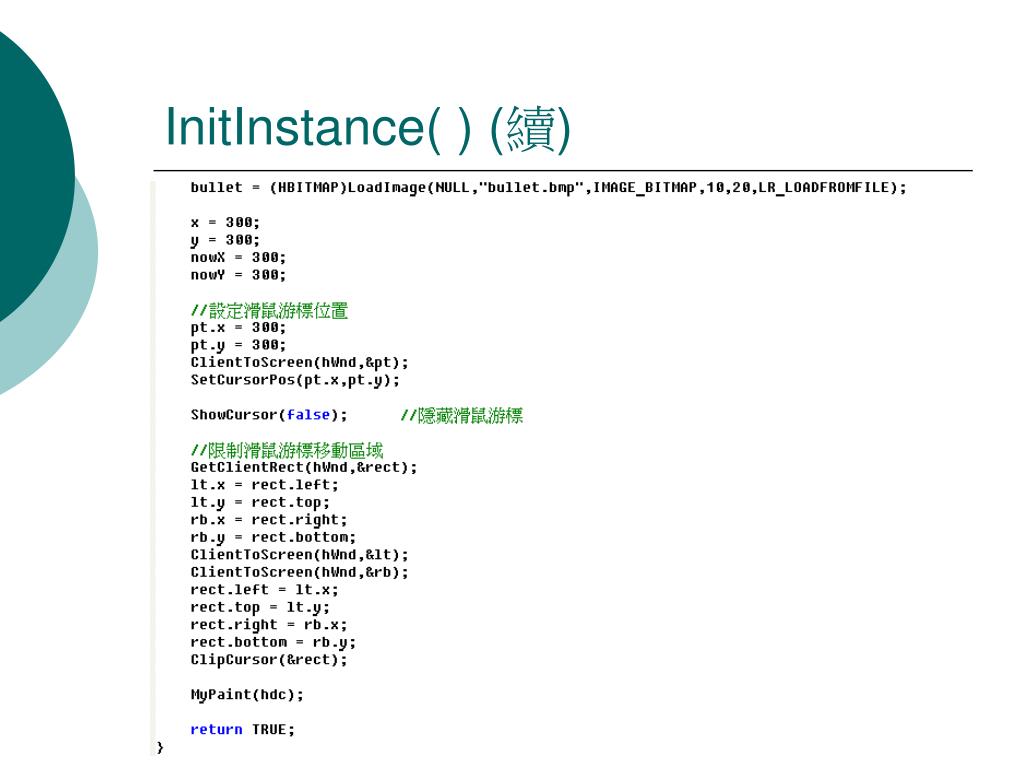Click the line "x = 300;"
Screen dimensions: 1024x768
(x=225, y=223)
